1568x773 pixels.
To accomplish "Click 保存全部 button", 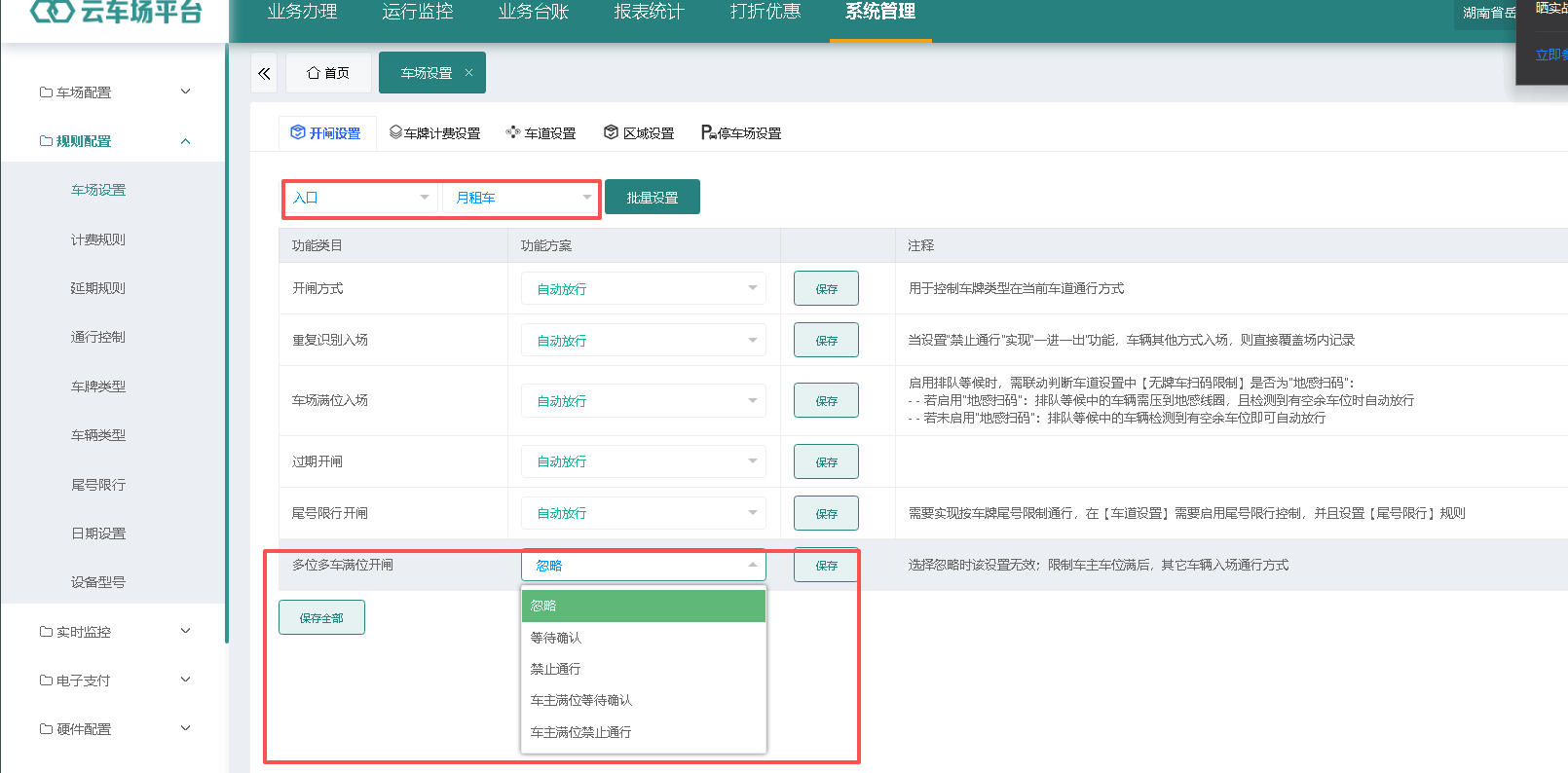I will tap(321, 618).
